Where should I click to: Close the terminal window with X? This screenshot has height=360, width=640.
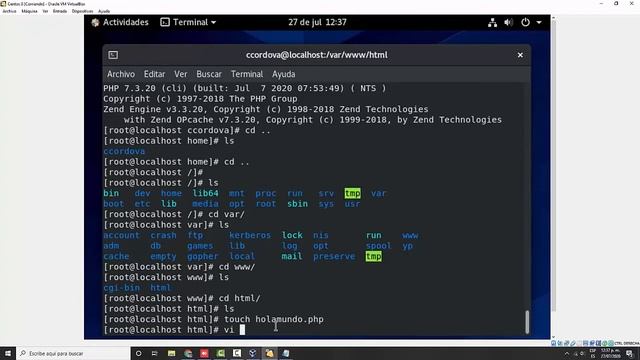tap(520, 55)
